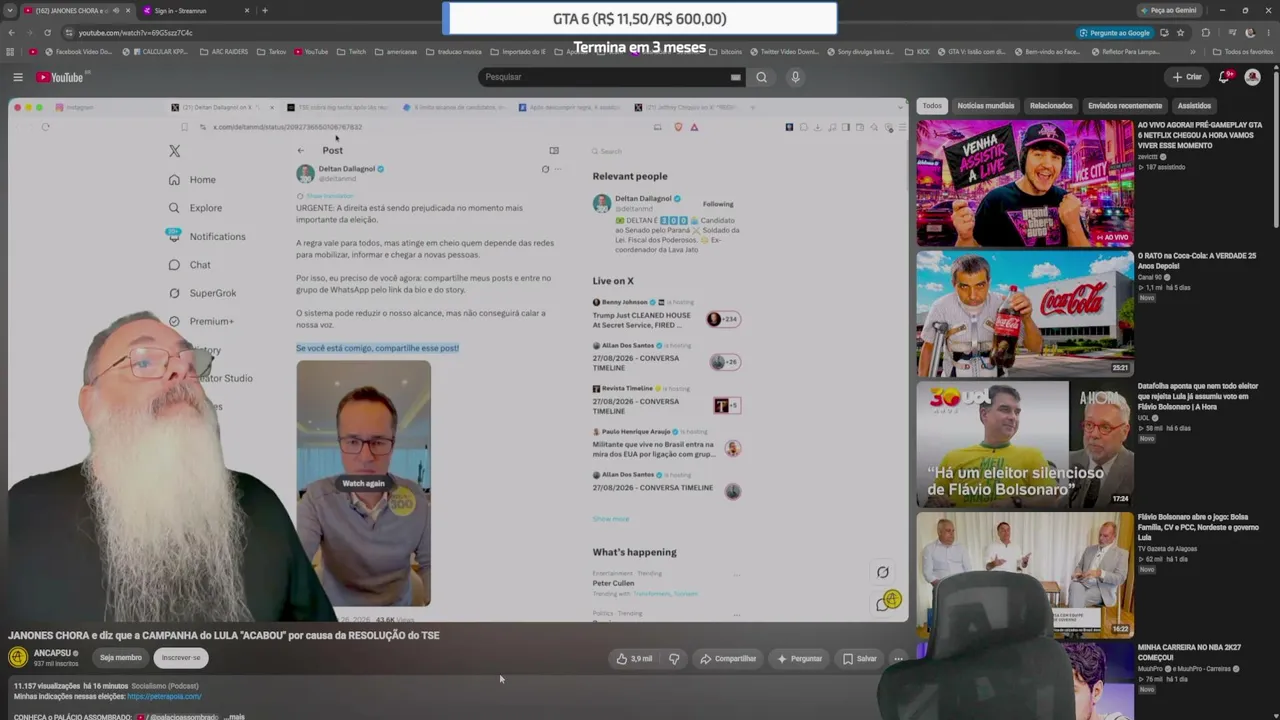Screen dimensions: 1280x720
Task: Open the ANCAPSU channel name link
Action: coord(52,653)
